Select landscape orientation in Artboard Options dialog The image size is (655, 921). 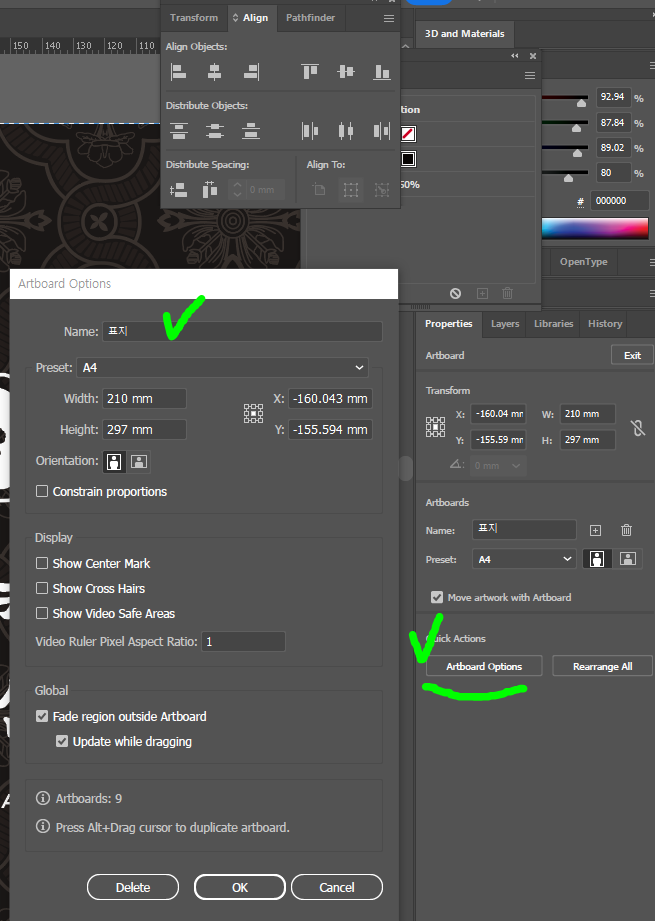[x=139, y=461]
